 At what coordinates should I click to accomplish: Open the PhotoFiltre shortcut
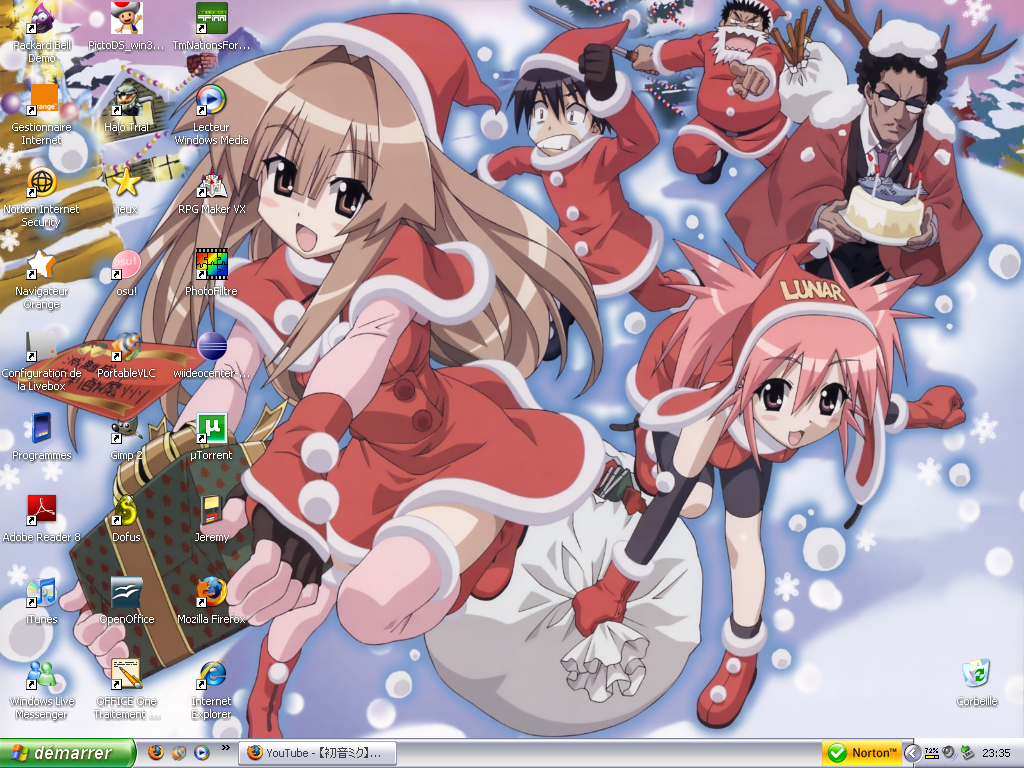click(x=211, y=273)
